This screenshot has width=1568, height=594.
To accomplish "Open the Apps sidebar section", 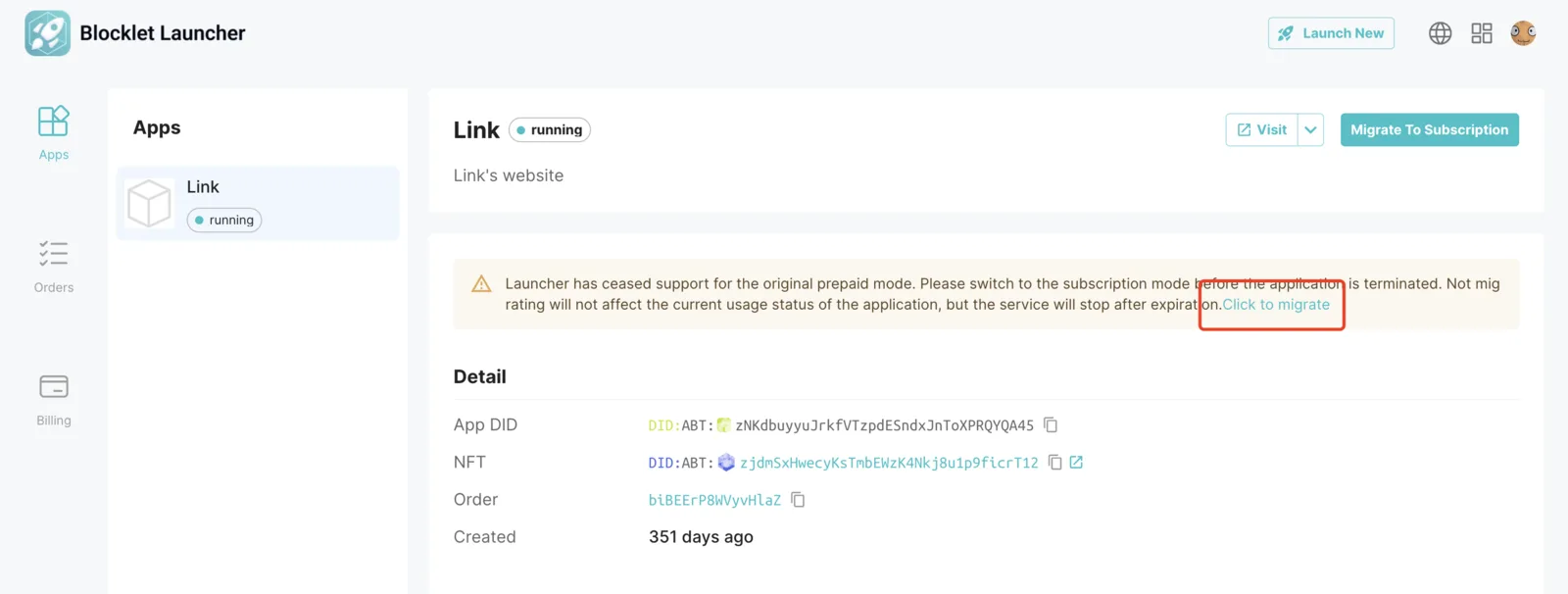I will (x=54, y=133).
